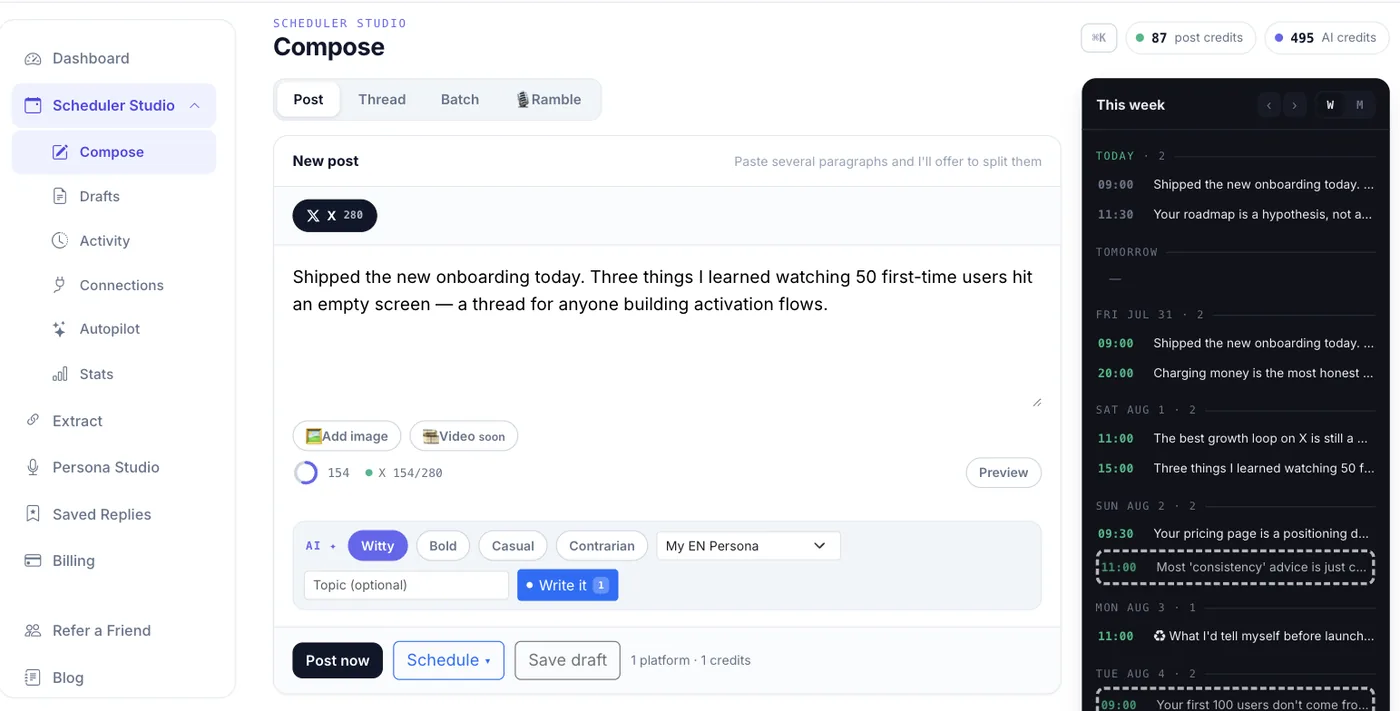
Task: Click the Connections plug icon
Action: click(60, 285)
